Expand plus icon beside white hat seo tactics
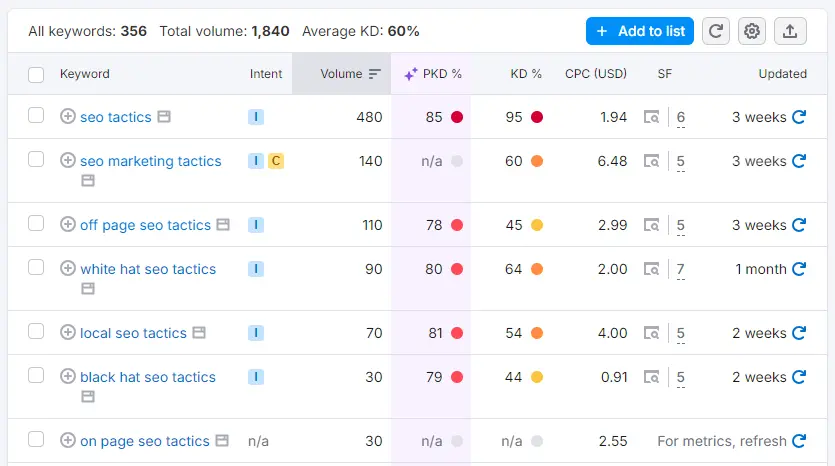The width and height of the screenshot is (835, 466). pos(68,268)
